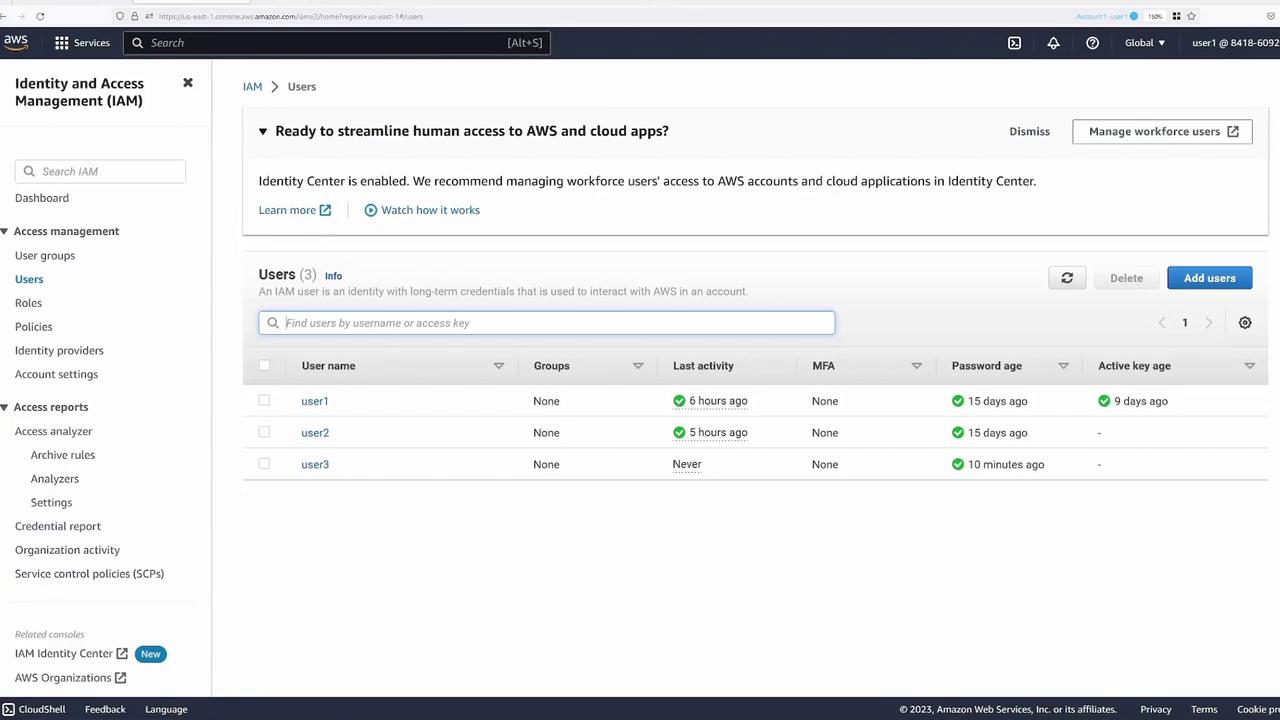Sort by Password age column arrow
The height and width of the screenshot is (720, 1280).
[1063, 366]
